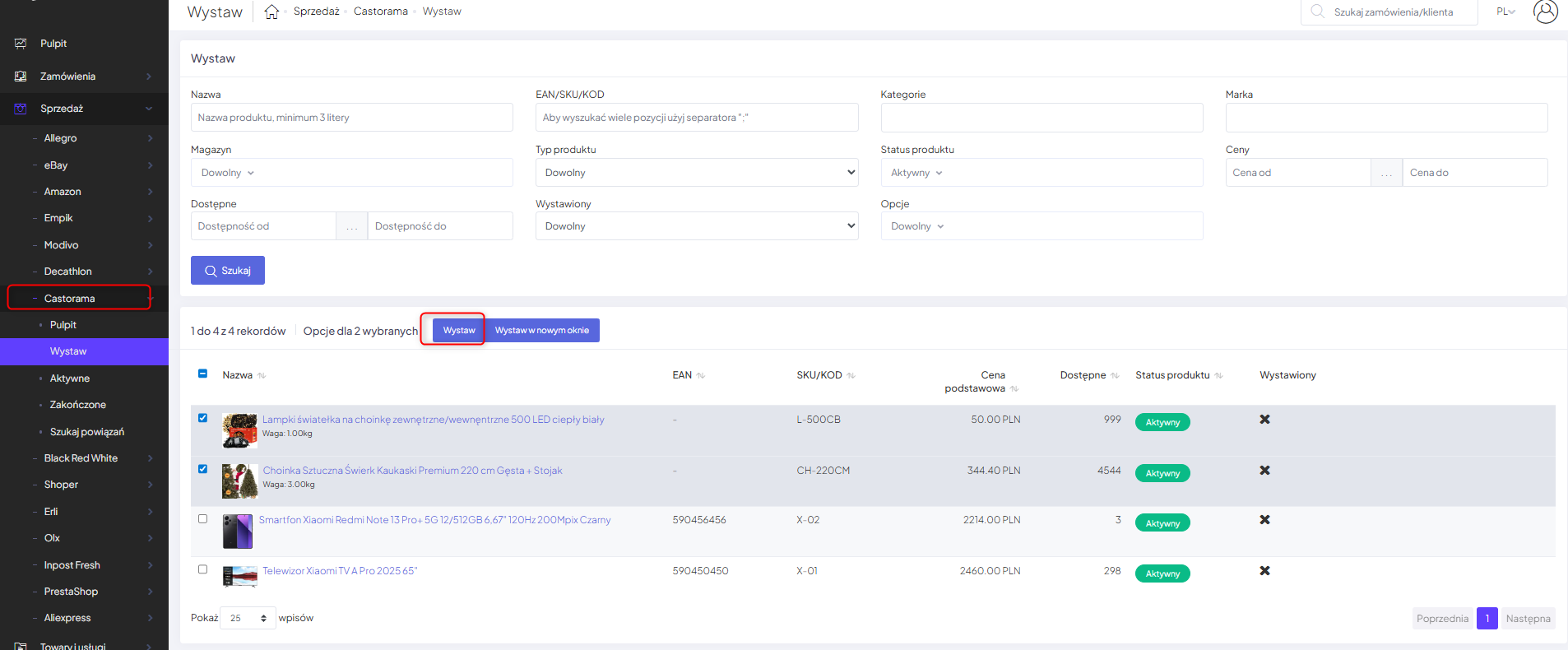Image resolution: width=1568 pixels, height=650 pixels.
Task: Click the Pulpit dashboard icon in sidebar
Action: point(21,44)
